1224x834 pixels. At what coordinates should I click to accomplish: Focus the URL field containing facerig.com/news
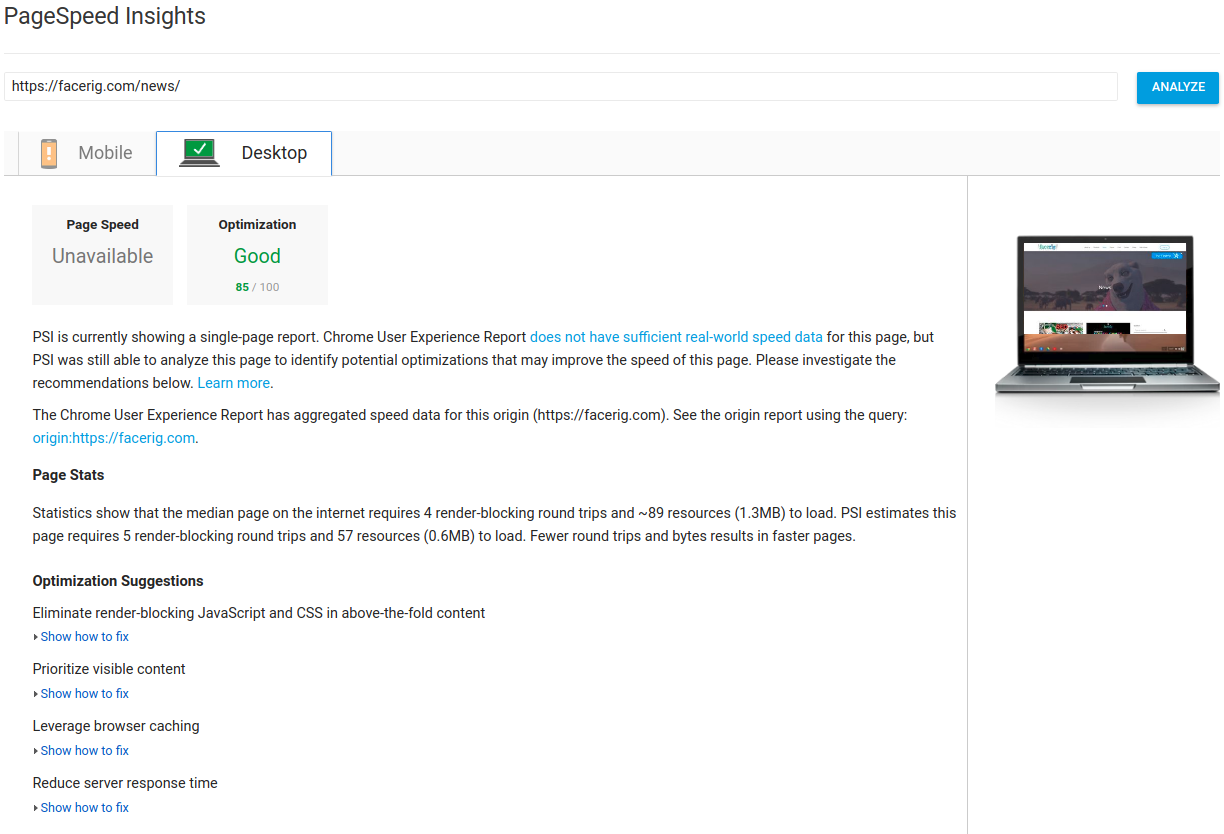pyautogui.click(x=561, y=86)
